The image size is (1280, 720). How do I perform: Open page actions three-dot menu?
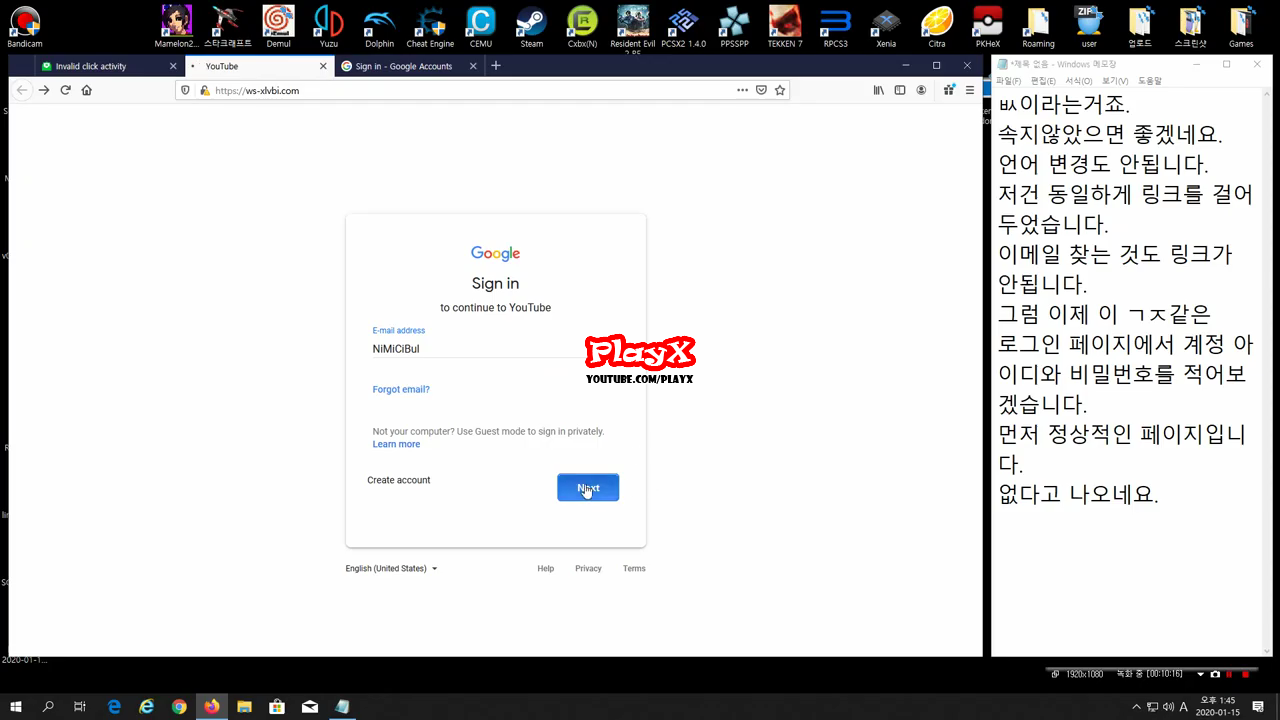pos(742,90)
